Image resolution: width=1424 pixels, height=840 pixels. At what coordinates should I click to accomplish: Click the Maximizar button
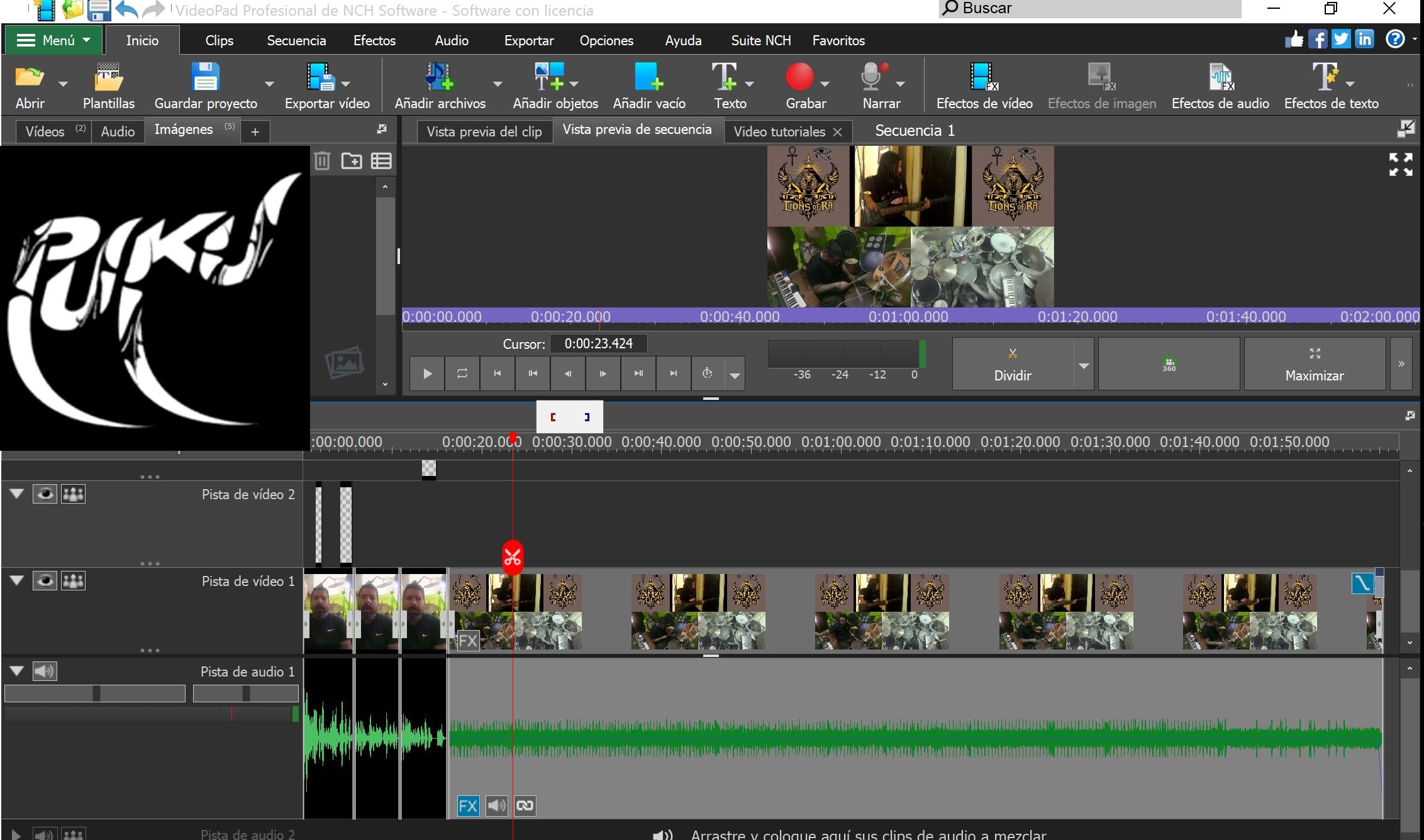pyautogui.click(x=1315, y=364)
